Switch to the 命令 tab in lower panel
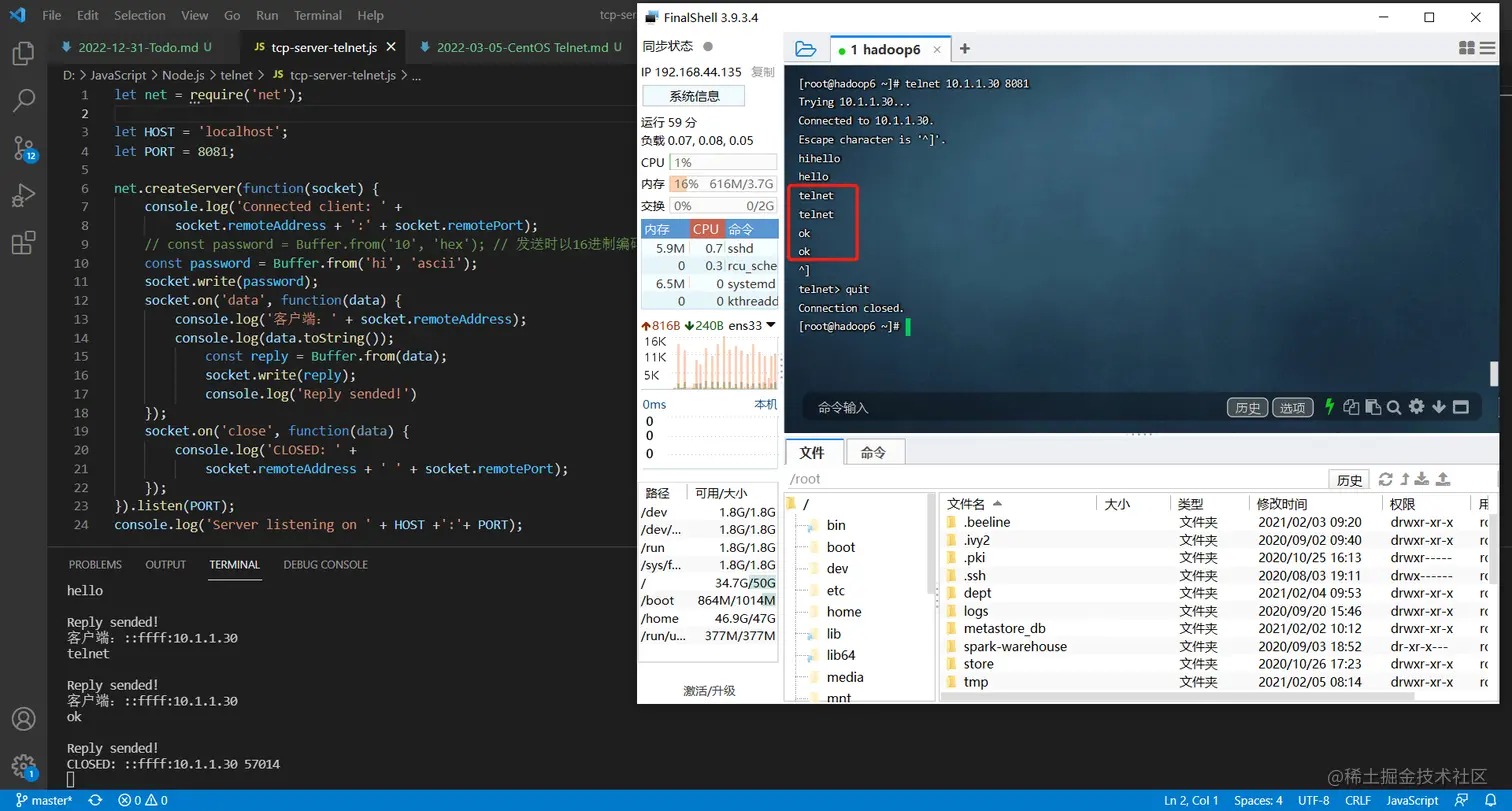The image size is (1512, 811). click(x=874, y=452)
